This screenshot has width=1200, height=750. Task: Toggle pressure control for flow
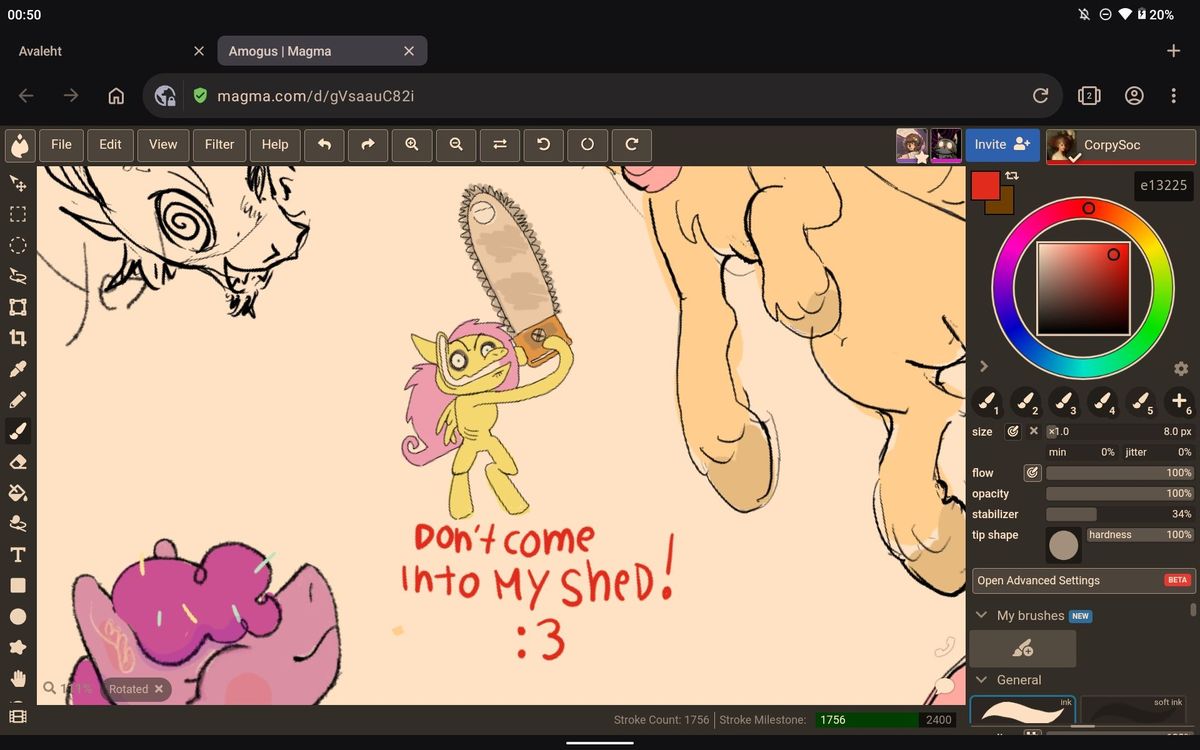1033,473
